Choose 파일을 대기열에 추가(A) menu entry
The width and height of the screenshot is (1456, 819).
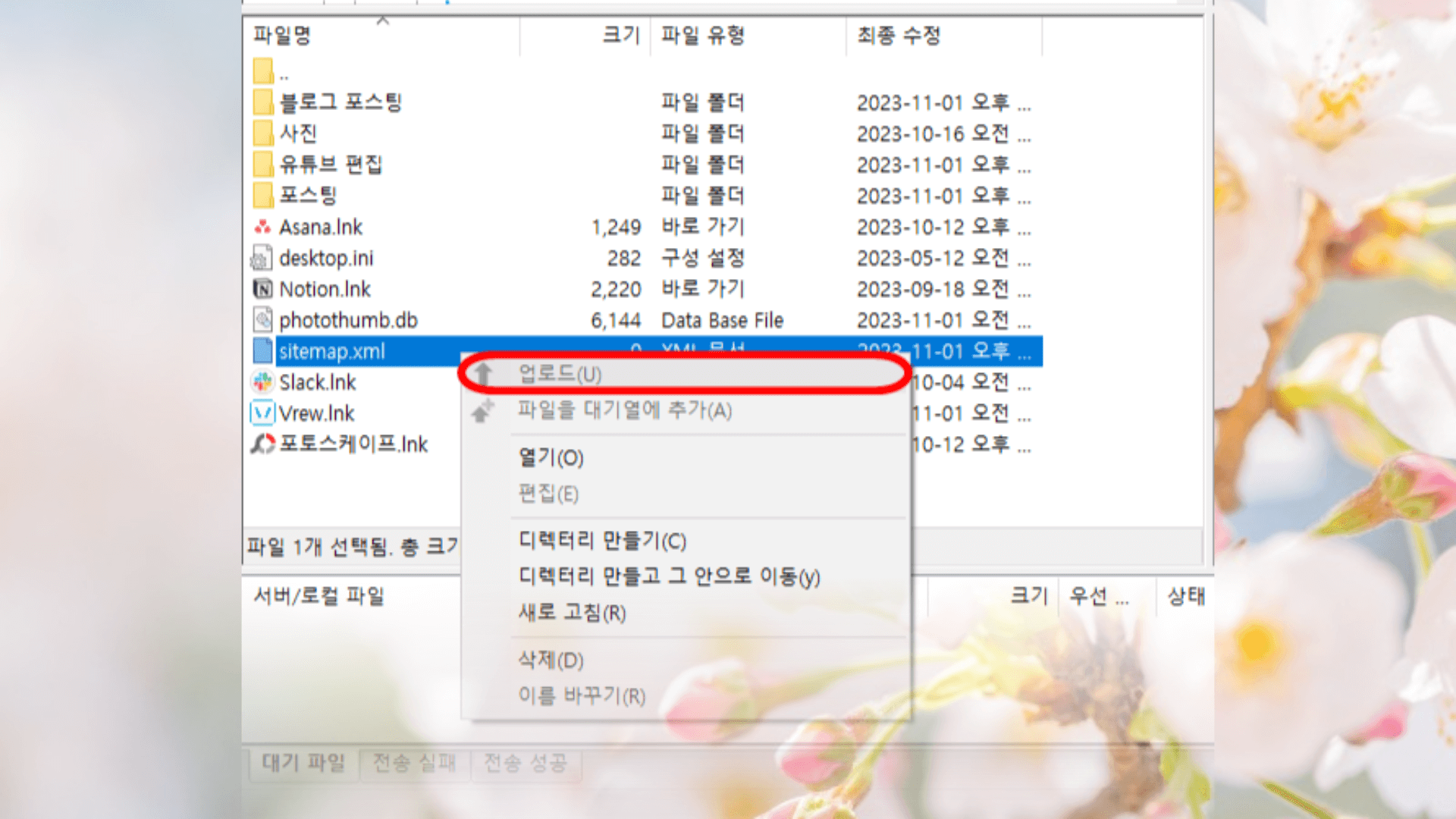pos(624,410)
